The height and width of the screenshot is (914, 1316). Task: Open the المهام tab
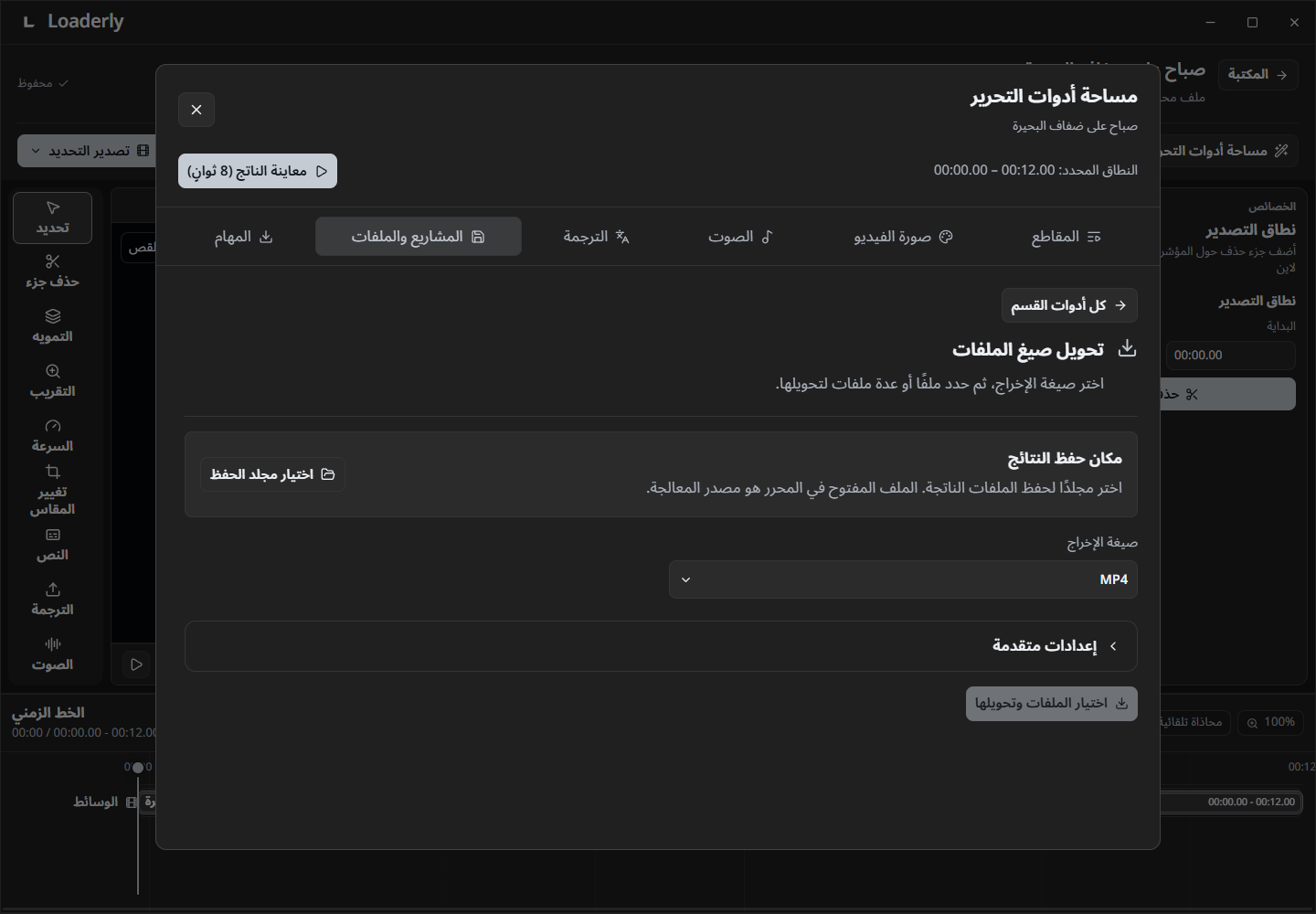(x=243, y=237)
